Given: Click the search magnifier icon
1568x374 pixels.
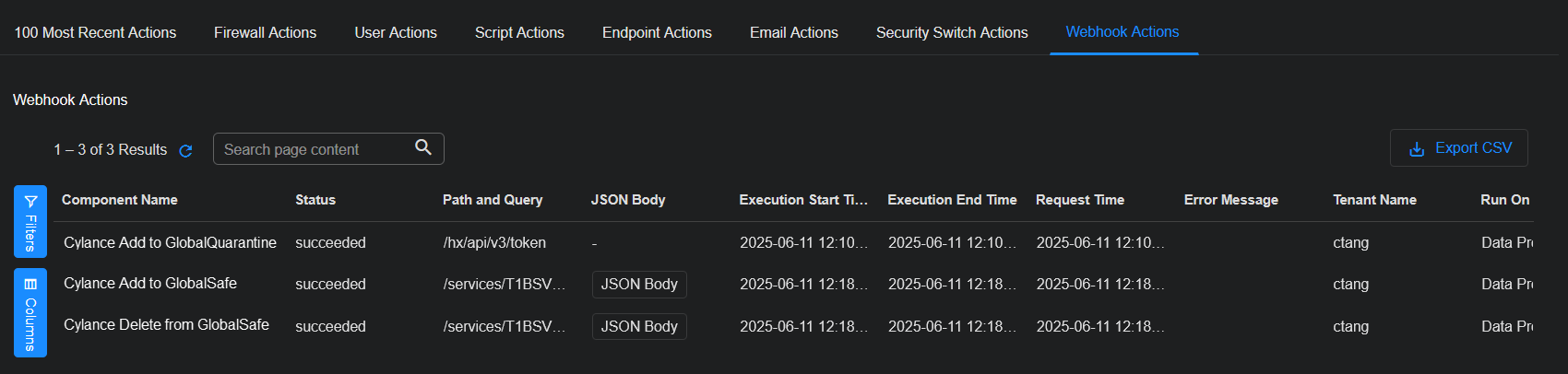Looking at the screenshot, I should pyautogui.click(x=423, y=147).
